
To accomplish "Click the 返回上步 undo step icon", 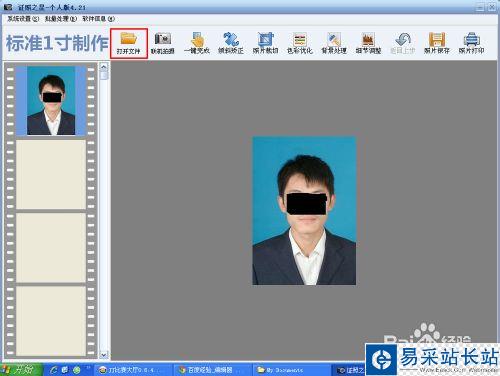I will [x=403, y=43].
